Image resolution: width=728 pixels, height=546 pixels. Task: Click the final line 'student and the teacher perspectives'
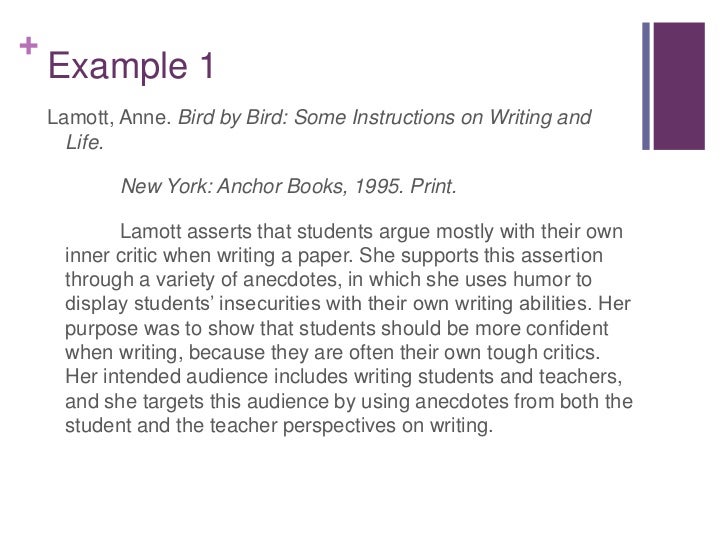click(279, 425)
